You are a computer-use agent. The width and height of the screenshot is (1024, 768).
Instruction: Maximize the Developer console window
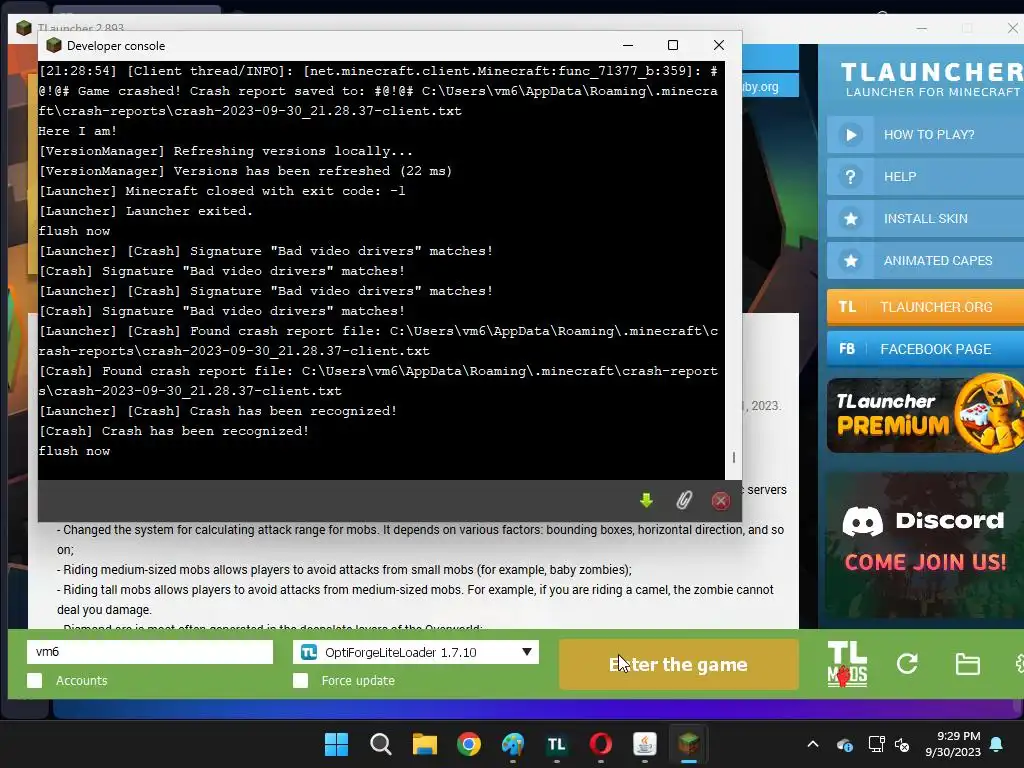pos(673,45)
